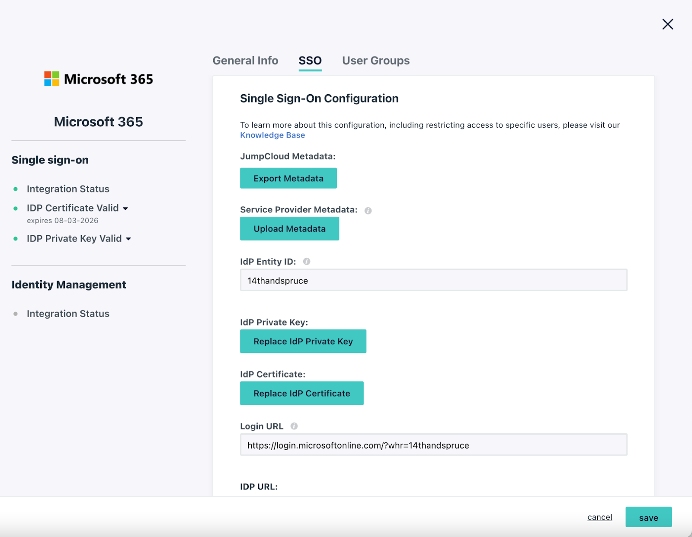Image resolution: width=692 pixels, height=537 pixels.
Task: Save the SSO configuration
Action: 648,517
